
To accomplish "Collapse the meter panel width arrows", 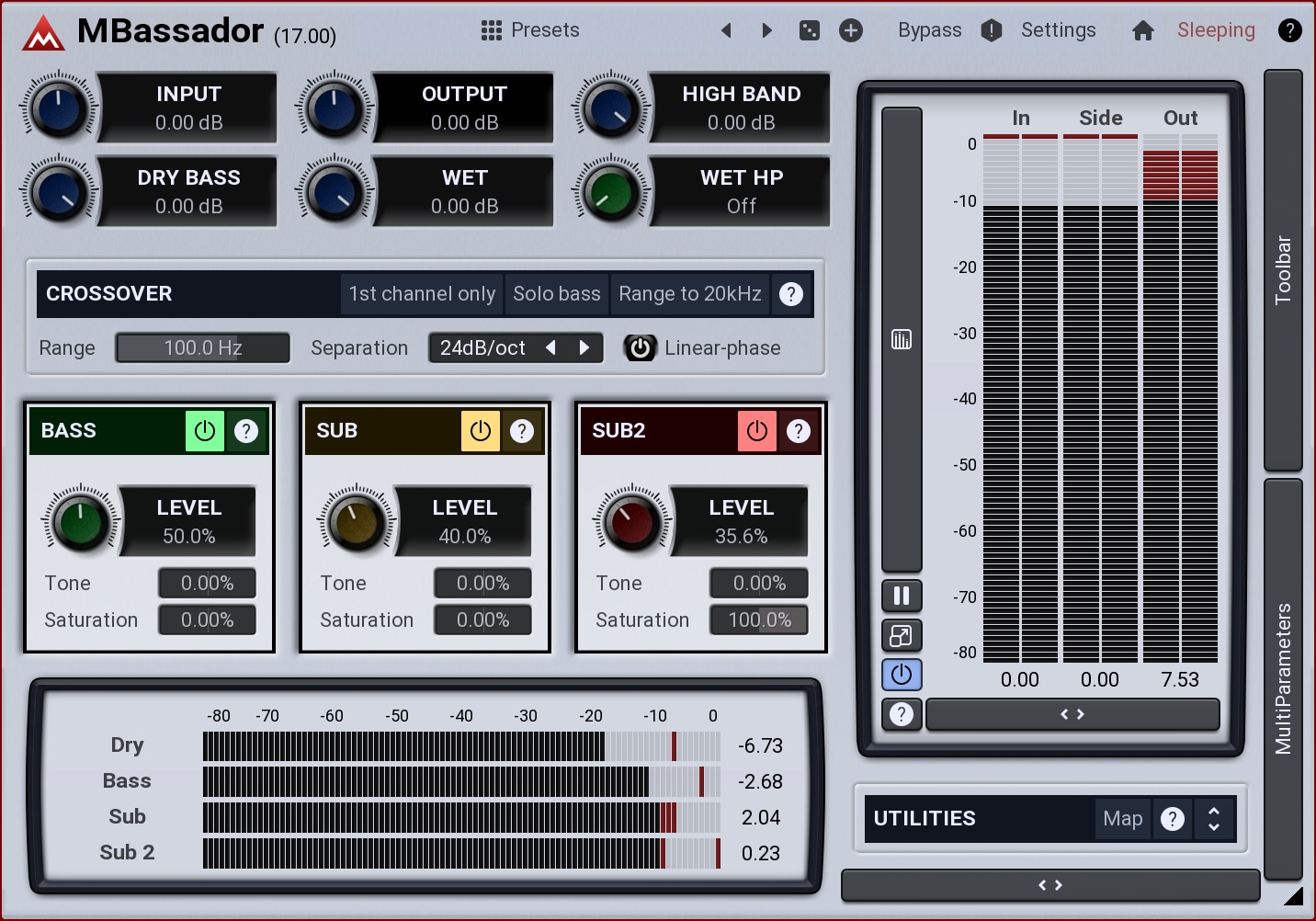I will pyautogui.click(x=1072, y=714).
